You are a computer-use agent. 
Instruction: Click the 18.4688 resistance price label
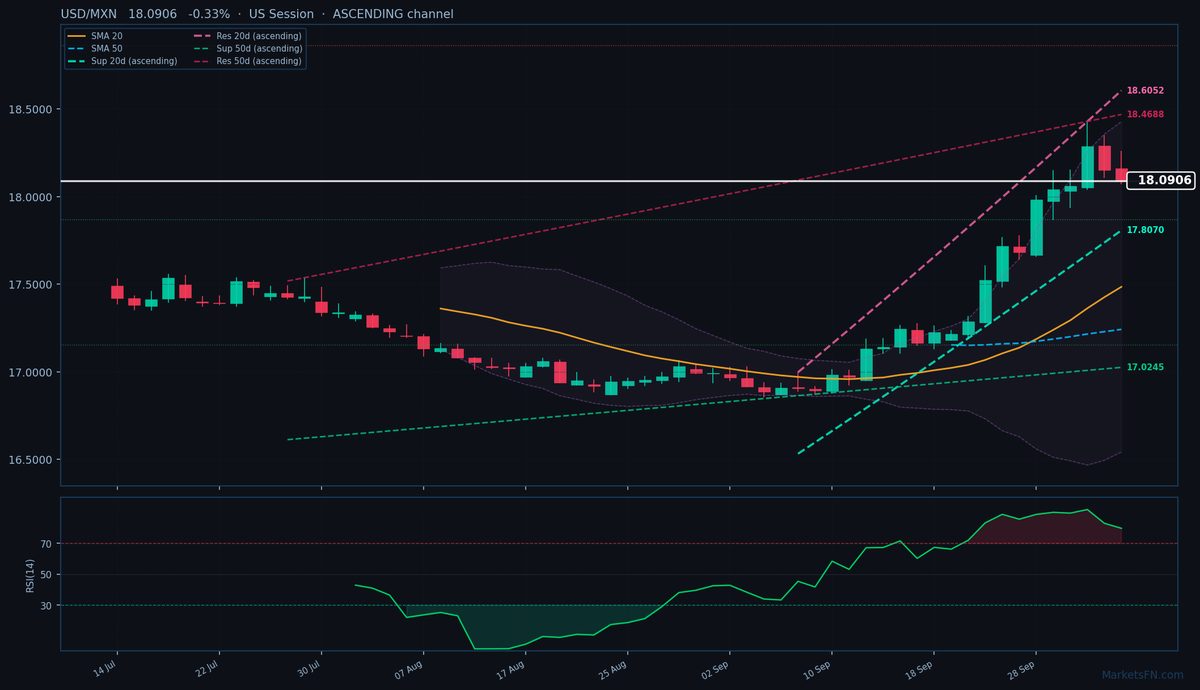(x=1145, y=115)
